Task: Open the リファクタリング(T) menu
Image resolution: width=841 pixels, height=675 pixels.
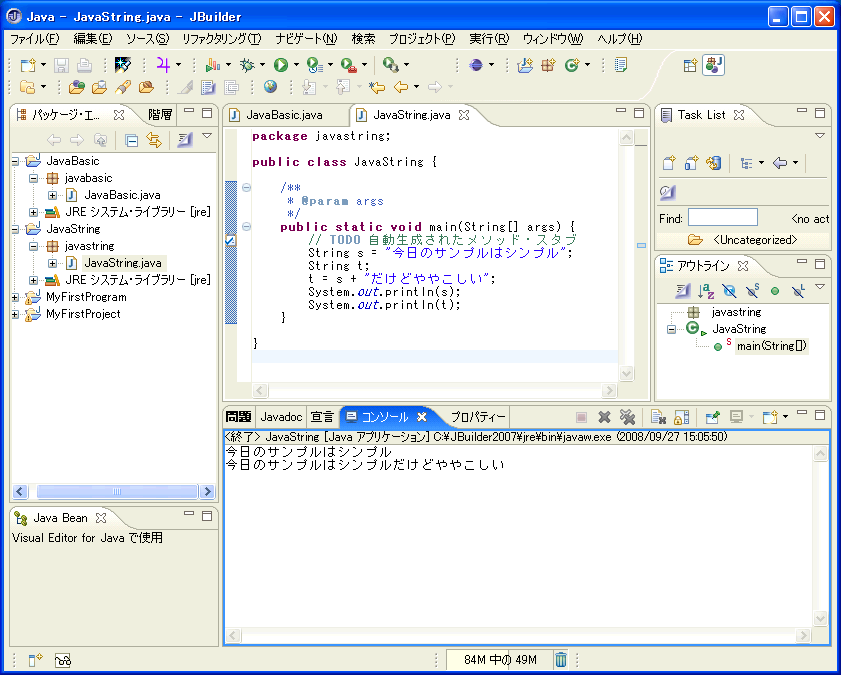Action: click(221, 39)
